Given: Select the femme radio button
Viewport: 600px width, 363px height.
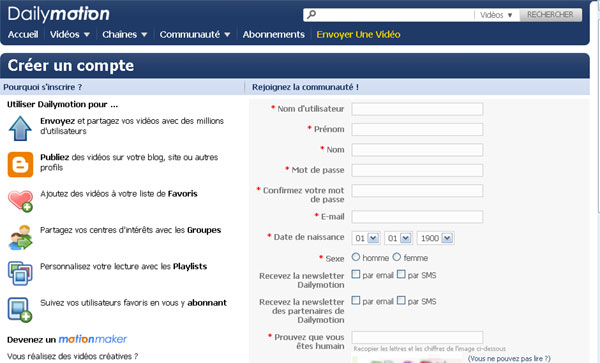Looking at the screenshot, I should 397,257.
